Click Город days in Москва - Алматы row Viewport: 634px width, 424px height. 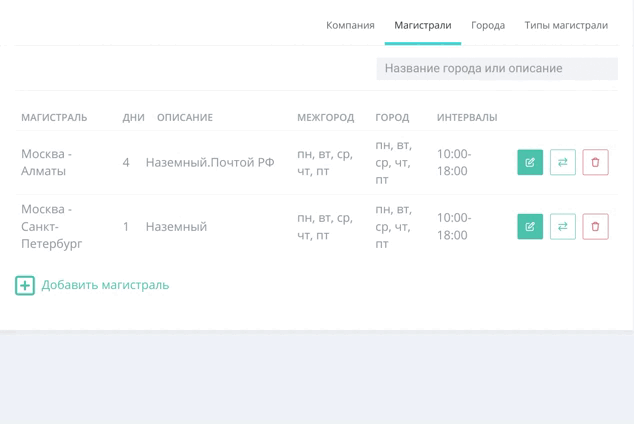pyautogui.click(x=393, y=162)
